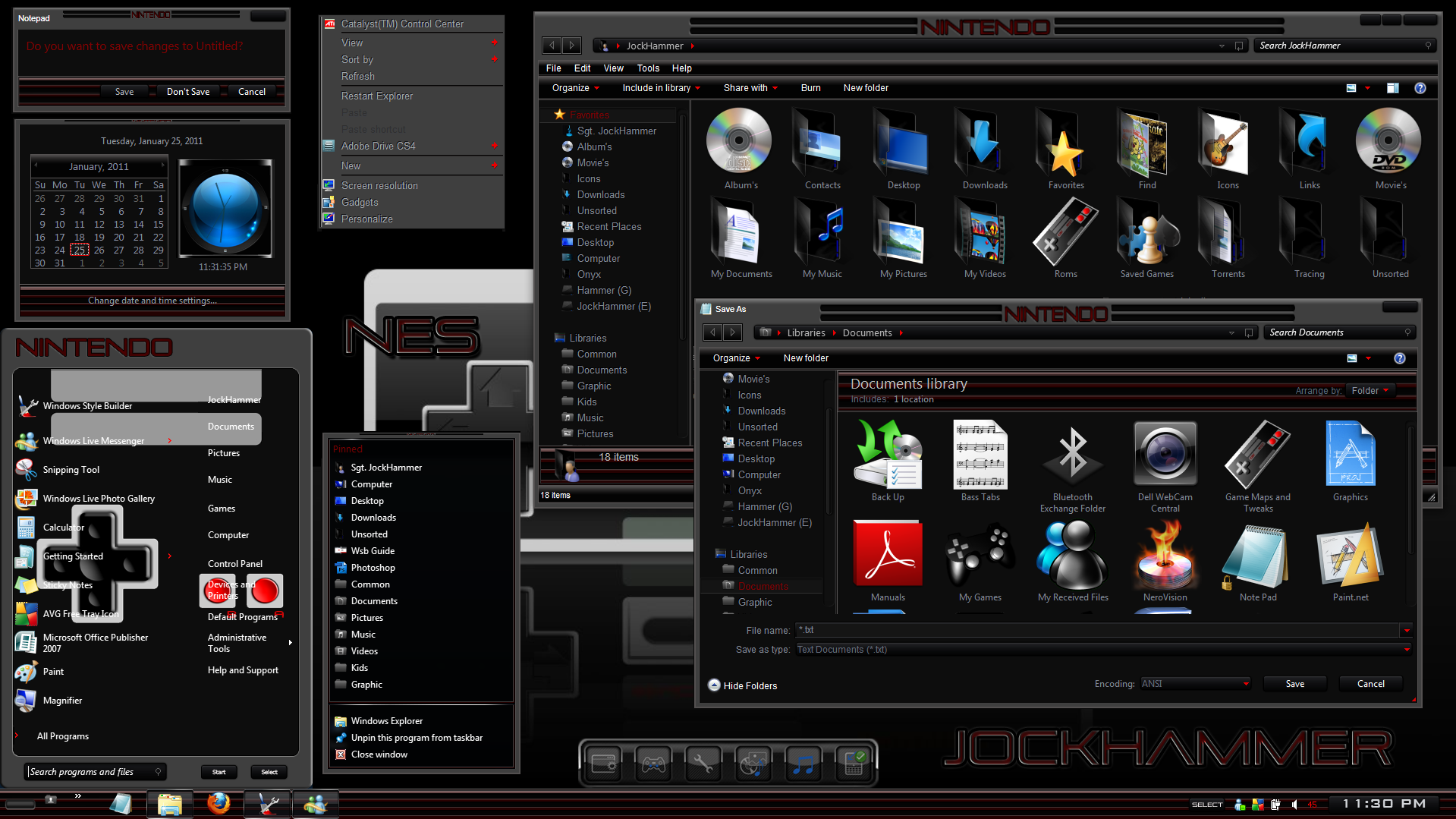This screenshot has width=1456, height=819.
Task: Select the NeroVision flame icon
Action: (1165, 554)
